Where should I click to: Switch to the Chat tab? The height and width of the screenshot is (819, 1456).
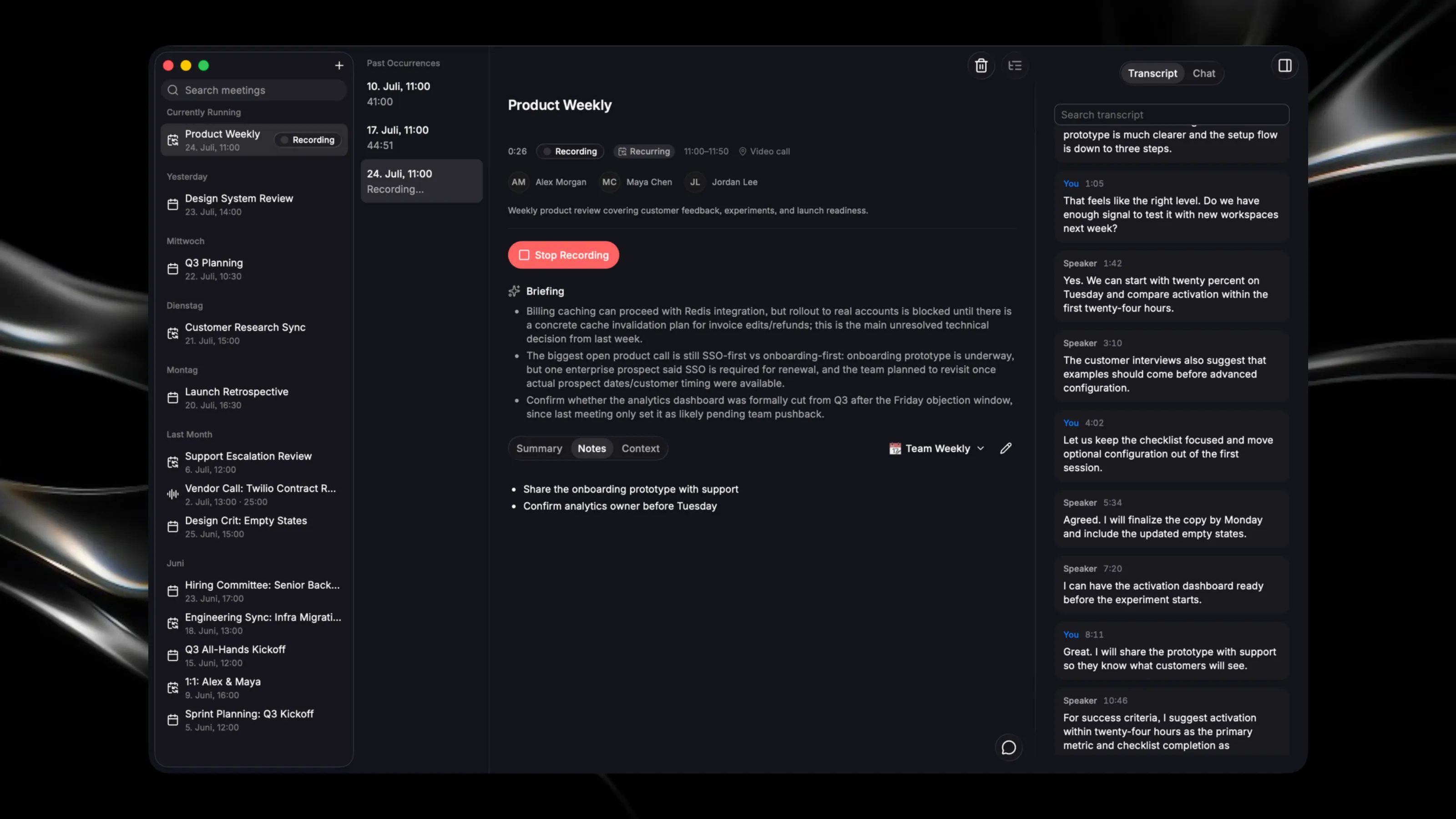coord(1203,73)
